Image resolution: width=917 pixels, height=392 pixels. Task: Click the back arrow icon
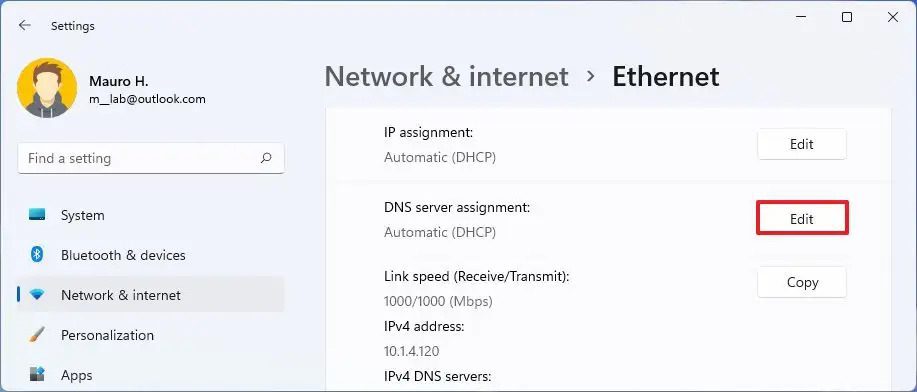pyautogui.click(x=25, y=25)
